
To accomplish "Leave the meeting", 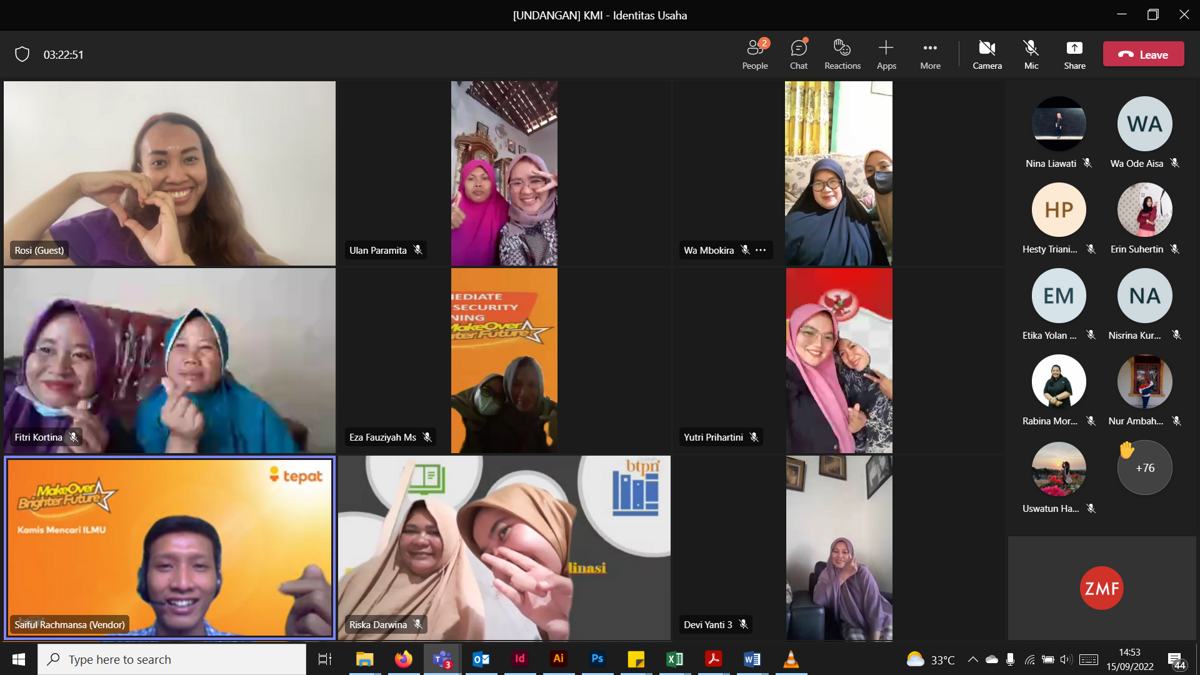I will pyautogui.click(x=1143, y=54).
